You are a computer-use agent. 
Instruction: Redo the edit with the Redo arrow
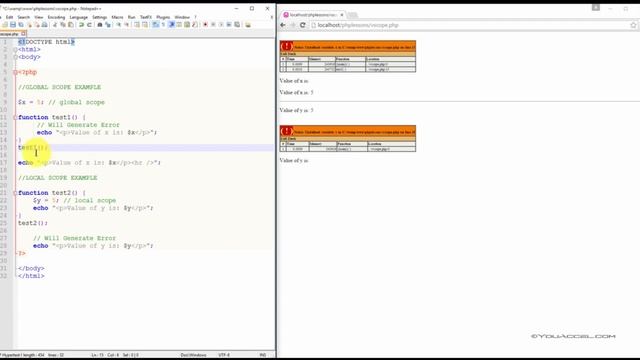[x=89, y=25]
